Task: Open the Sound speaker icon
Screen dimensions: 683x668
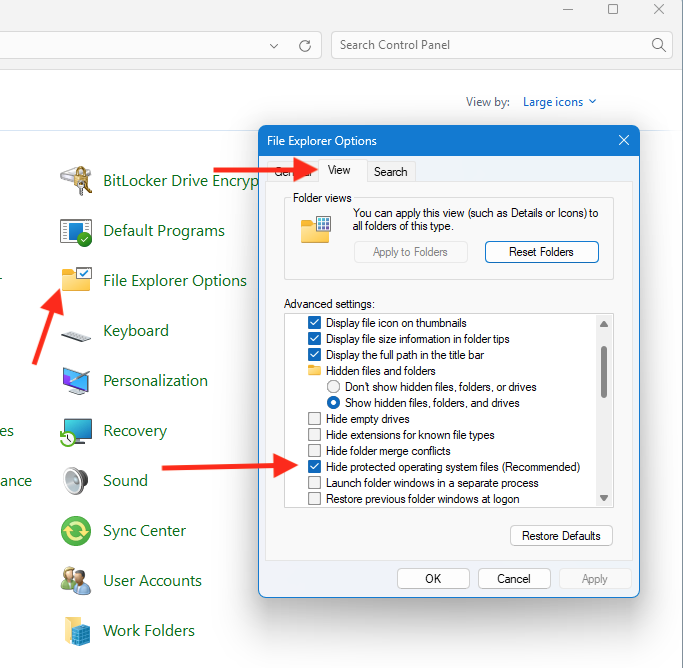Action: (x=77, y=481)
